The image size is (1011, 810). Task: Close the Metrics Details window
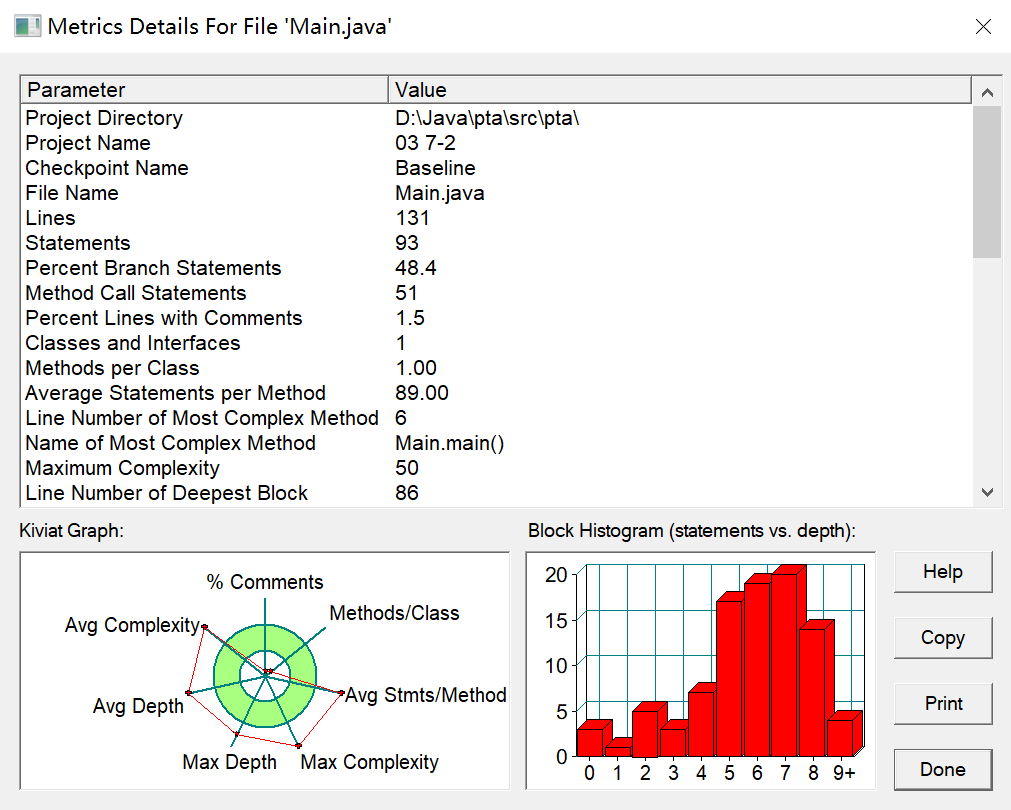[983, 26]
